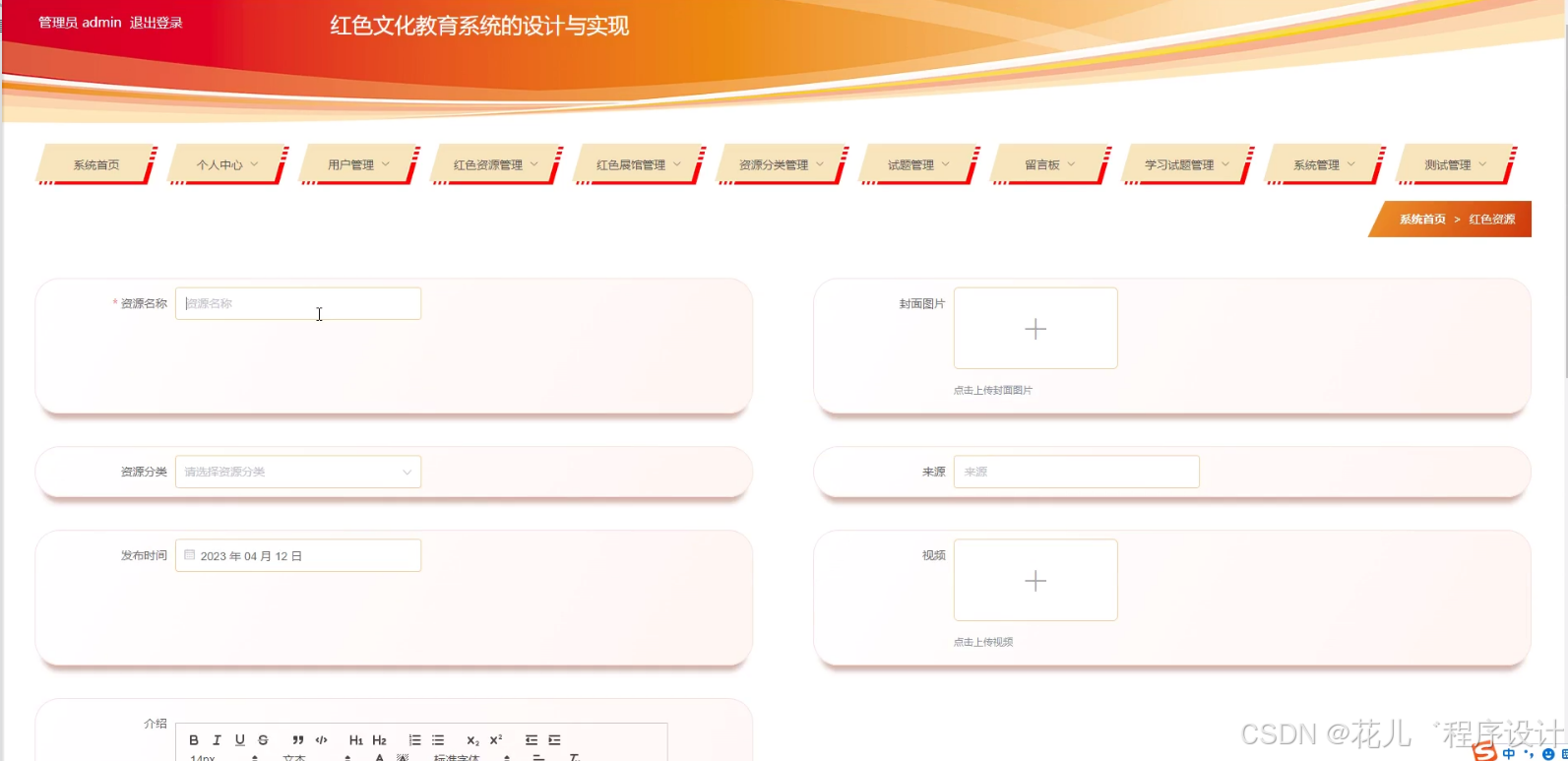
Task: Click the 管理员 admin label
Action: click(x=80, y=23)
